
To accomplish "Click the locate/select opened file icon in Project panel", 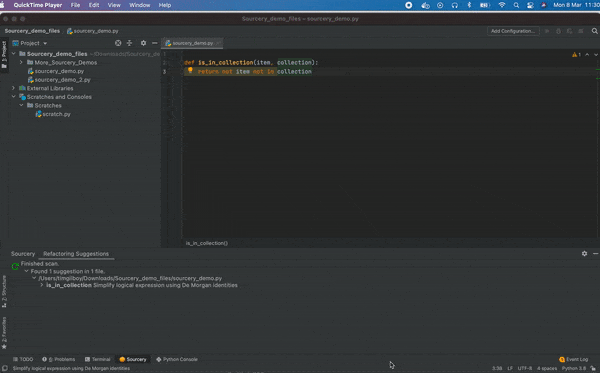I will [118, 43].
